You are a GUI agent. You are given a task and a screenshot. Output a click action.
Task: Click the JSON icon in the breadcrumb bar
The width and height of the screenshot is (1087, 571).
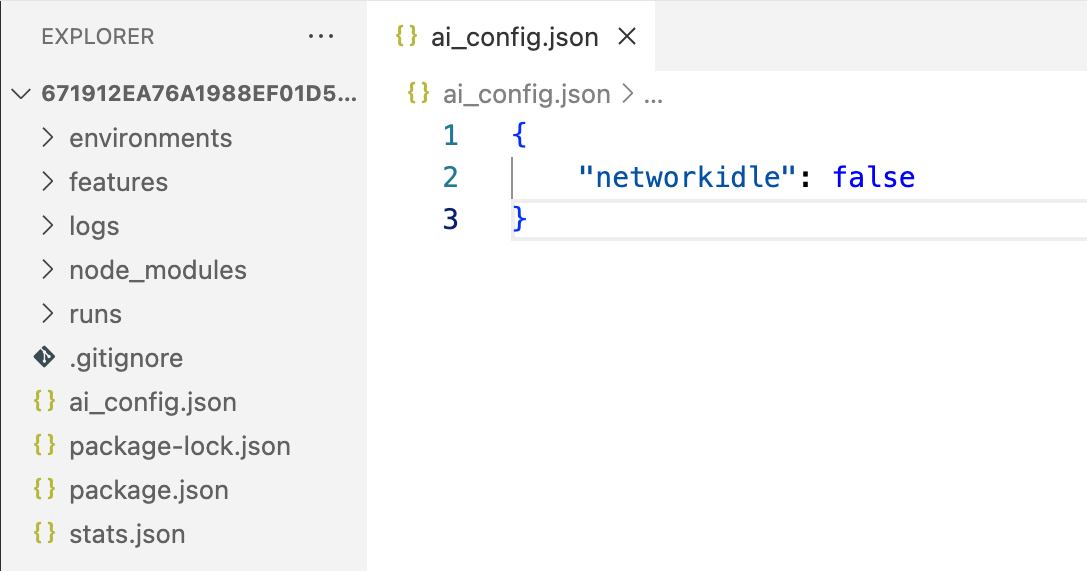[419, 93]
